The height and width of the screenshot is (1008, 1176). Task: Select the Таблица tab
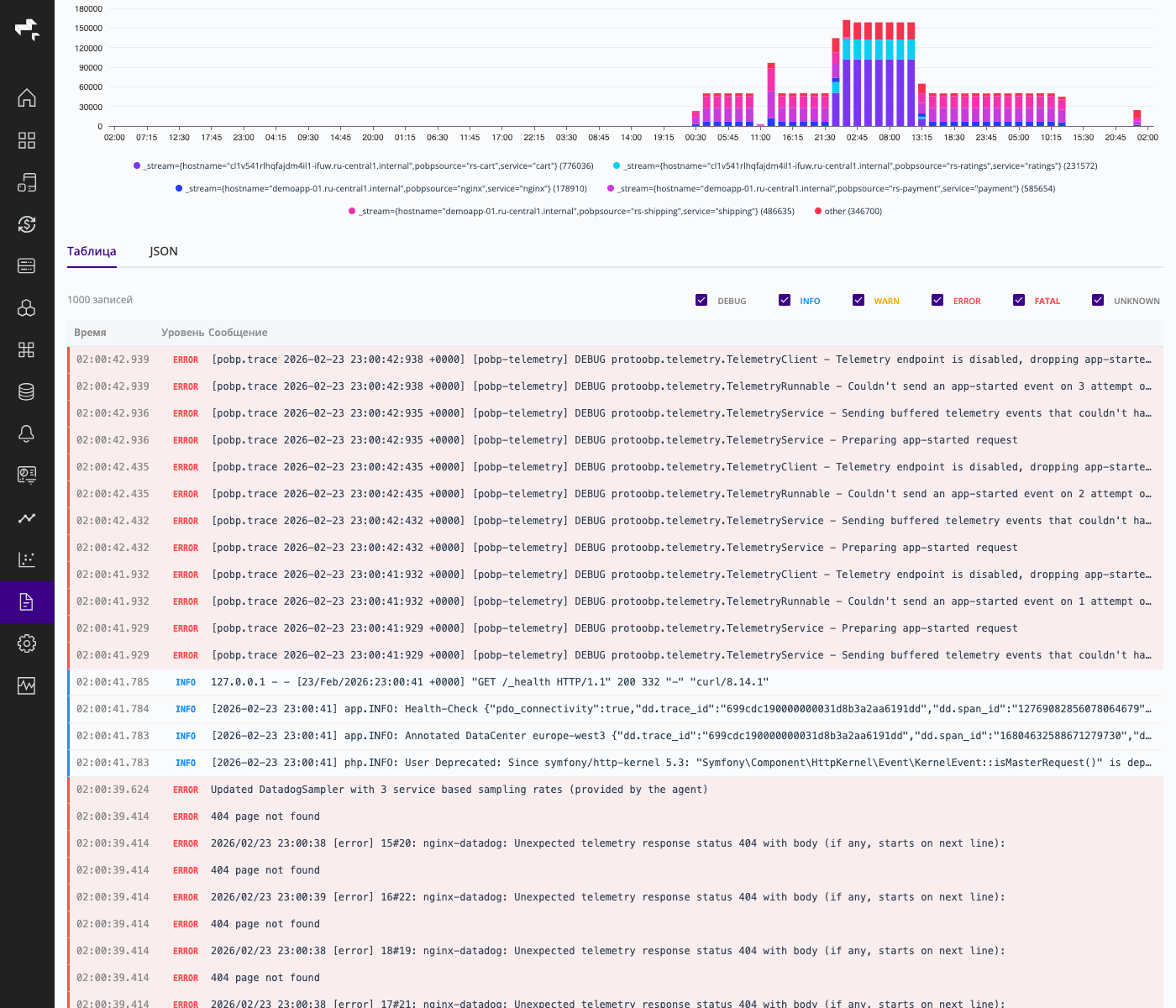tap(92, 251)
